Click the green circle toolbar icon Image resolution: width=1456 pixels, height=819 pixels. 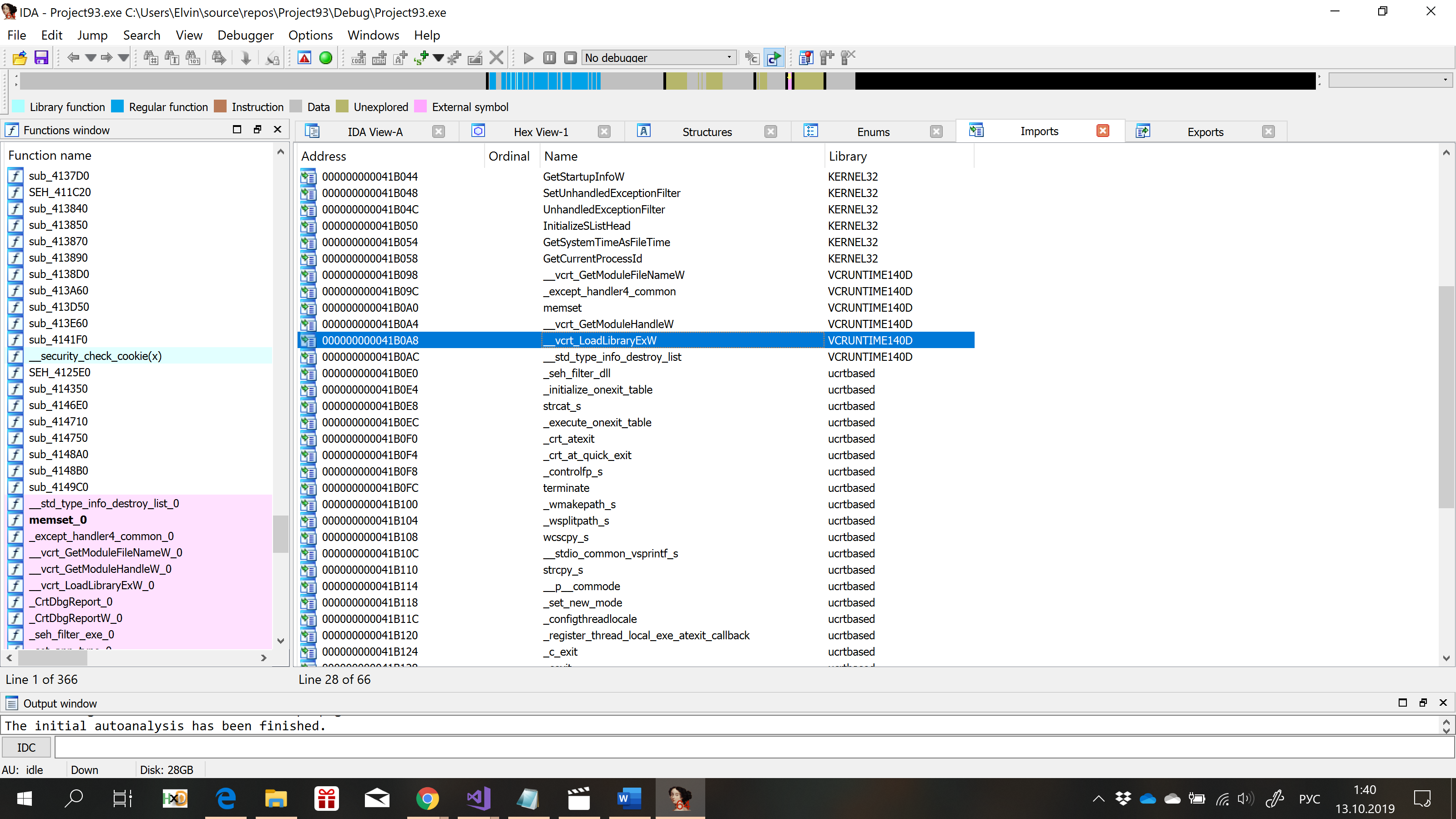(326, 58)
